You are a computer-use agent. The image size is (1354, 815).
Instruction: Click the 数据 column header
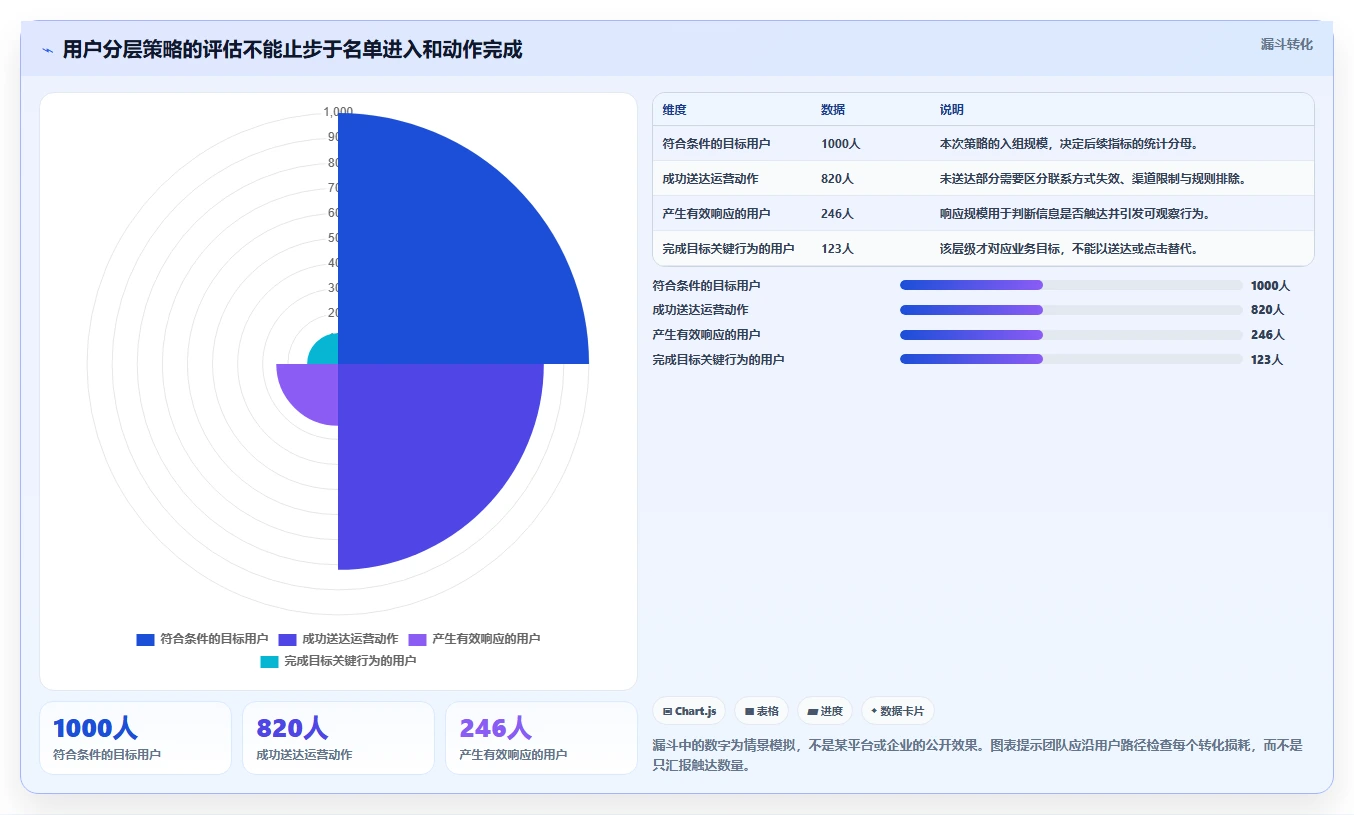pos(833,110)
